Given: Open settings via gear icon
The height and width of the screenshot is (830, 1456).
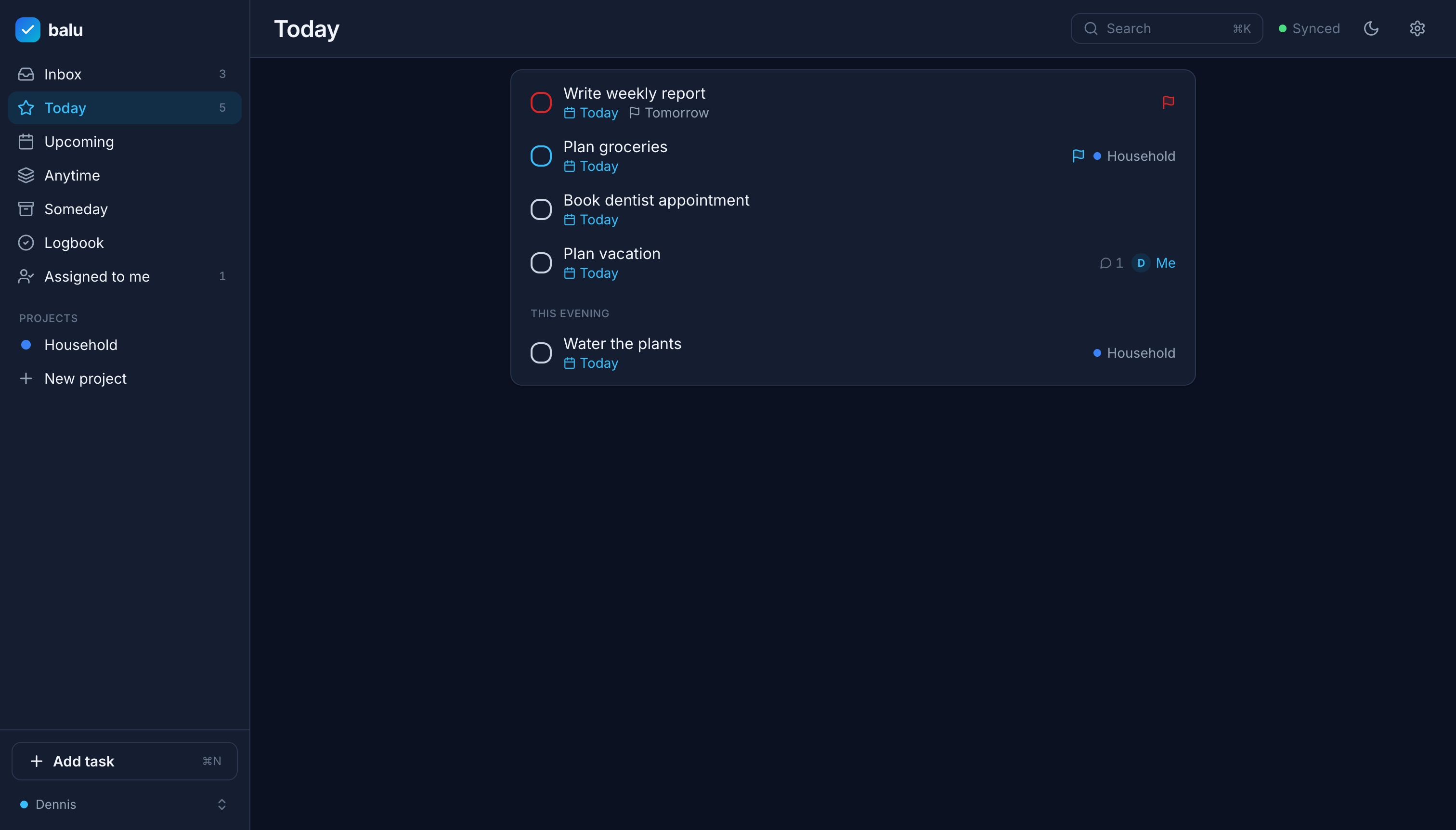Looking at the screenshot, I should (1417, 28).
